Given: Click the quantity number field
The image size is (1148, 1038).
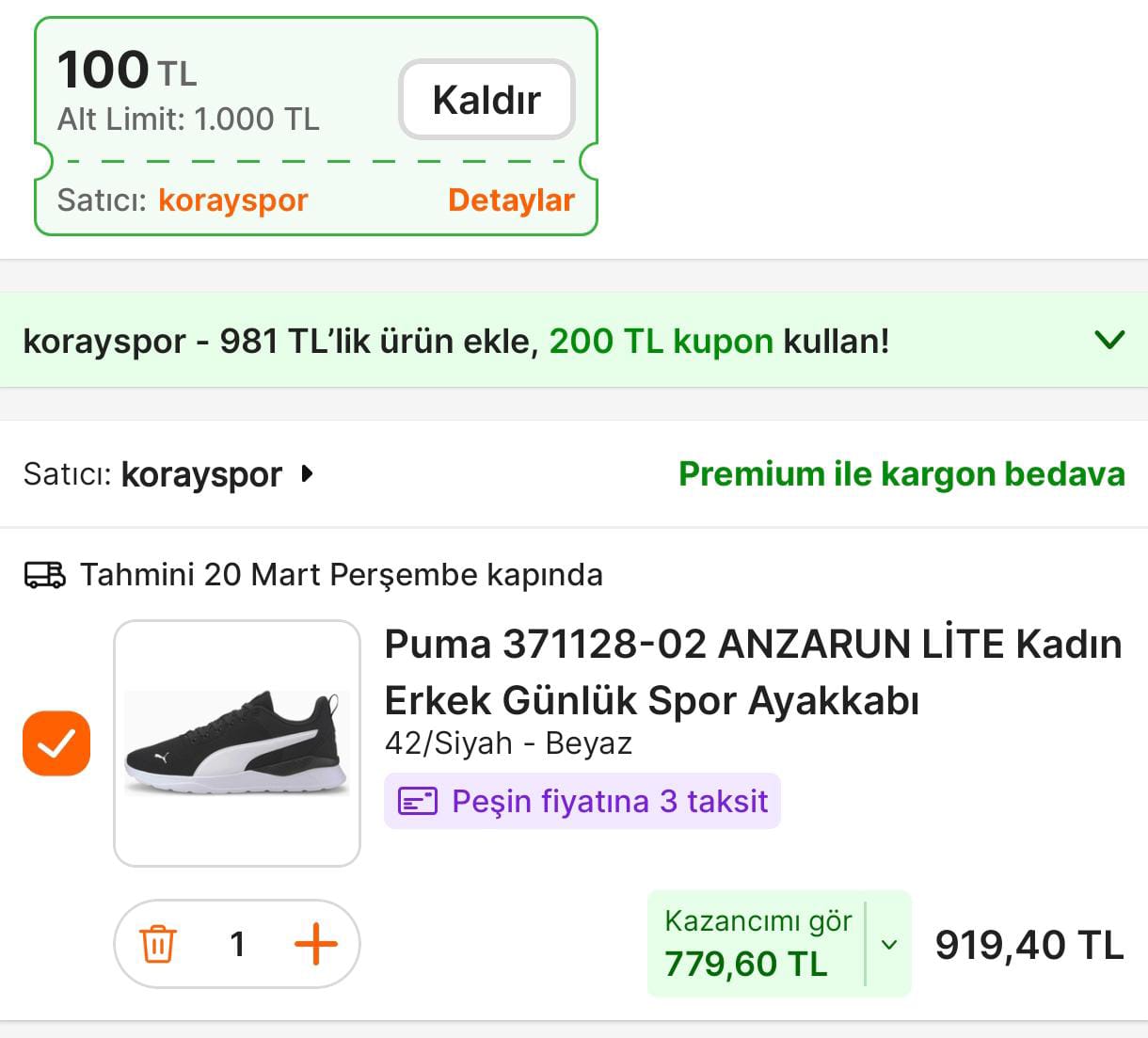Looking at the screenshot, I should pyautogui.click(x=237, y=944).
